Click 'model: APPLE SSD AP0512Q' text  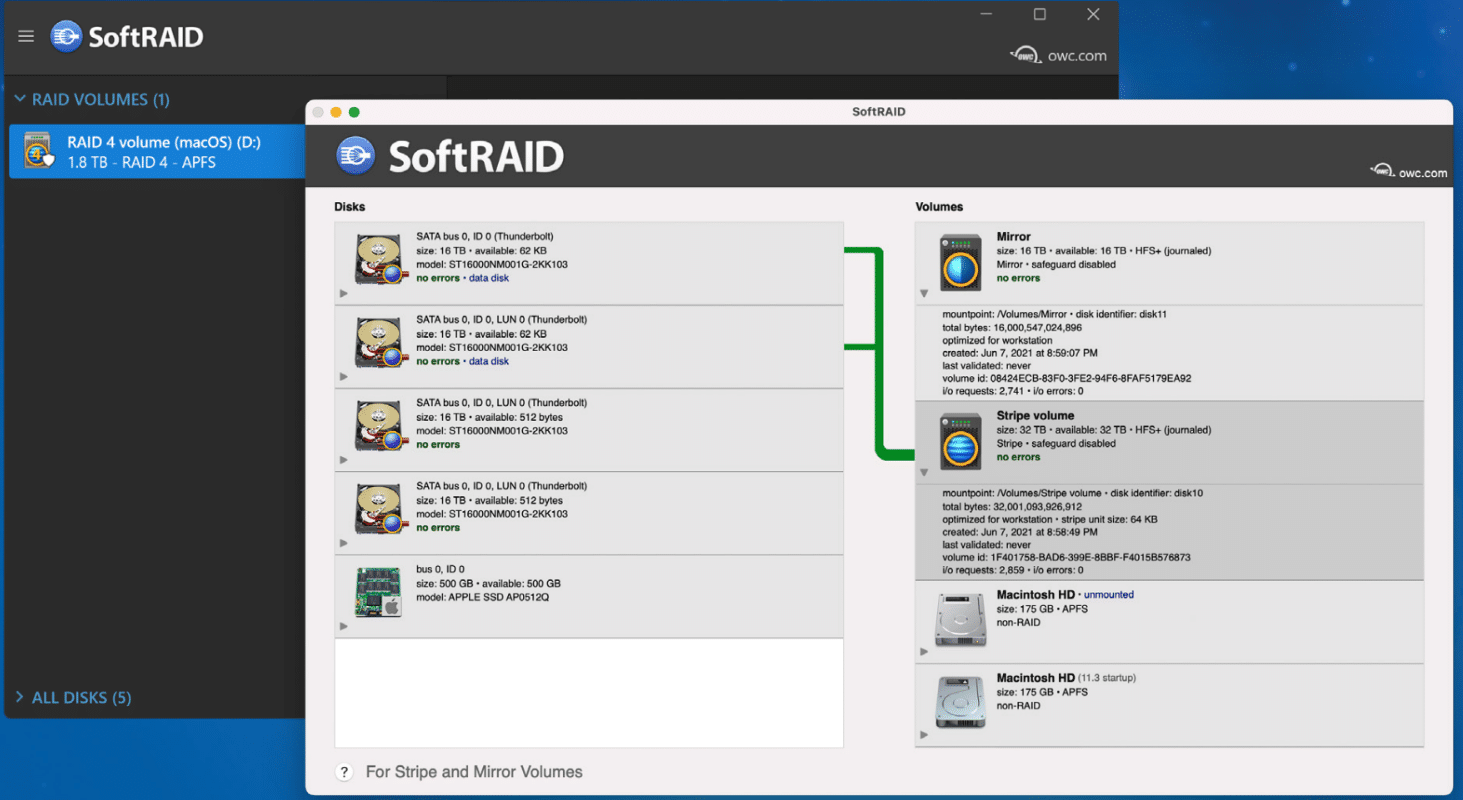coord(483,597)
